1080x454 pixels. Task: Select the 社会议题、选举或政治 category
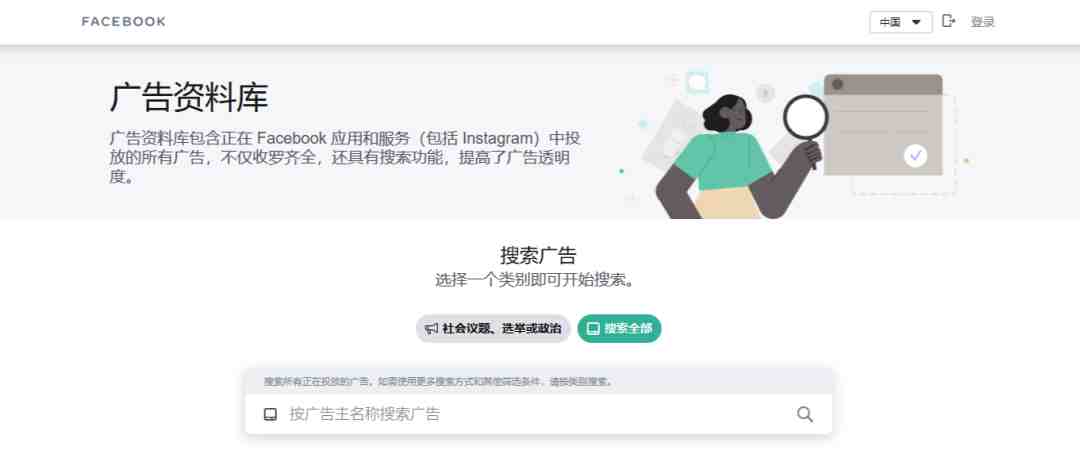(x=493, y=329)
